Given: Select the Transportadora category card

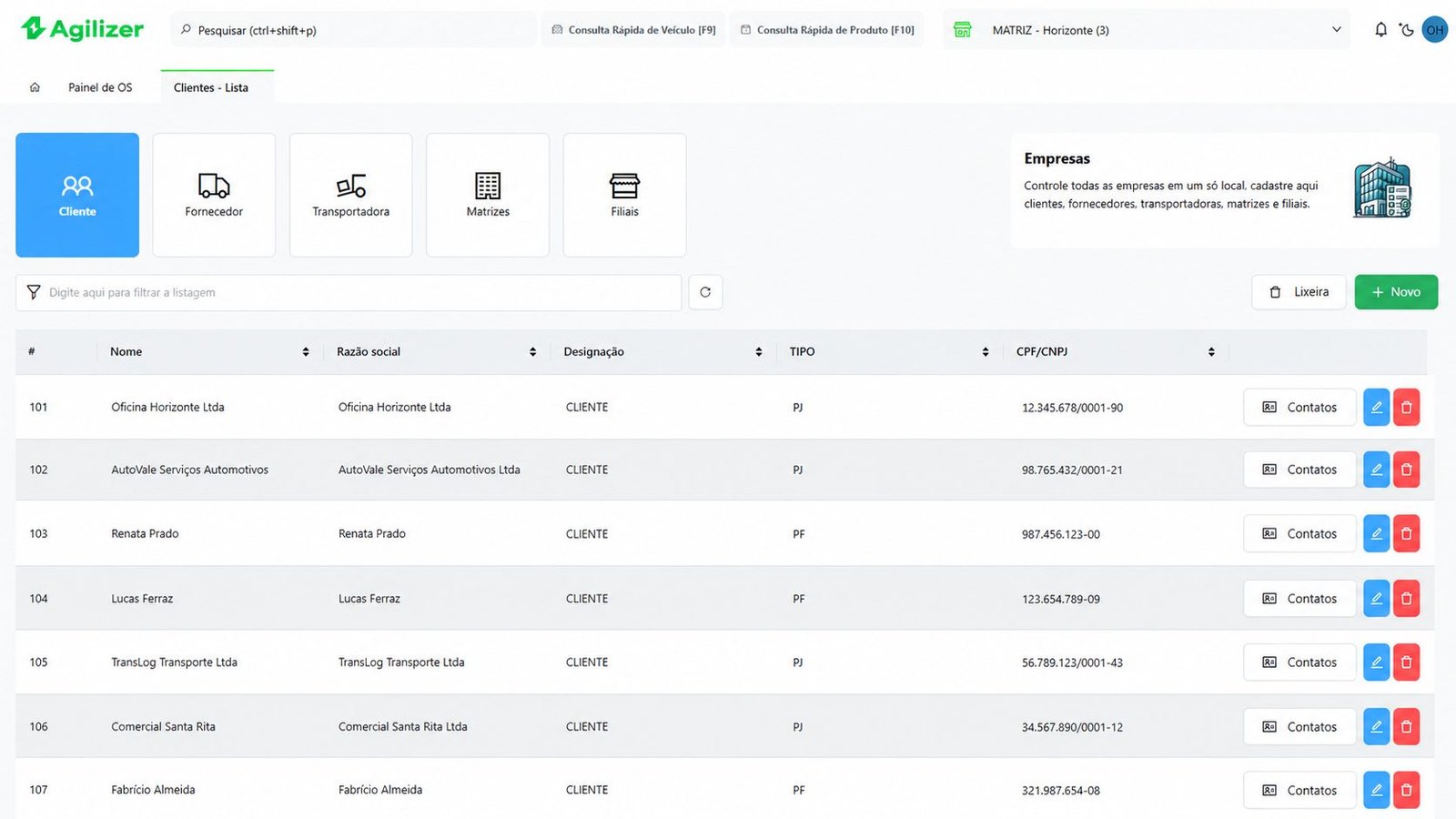Looking at the screenshot, I should (x=350, y=195).
